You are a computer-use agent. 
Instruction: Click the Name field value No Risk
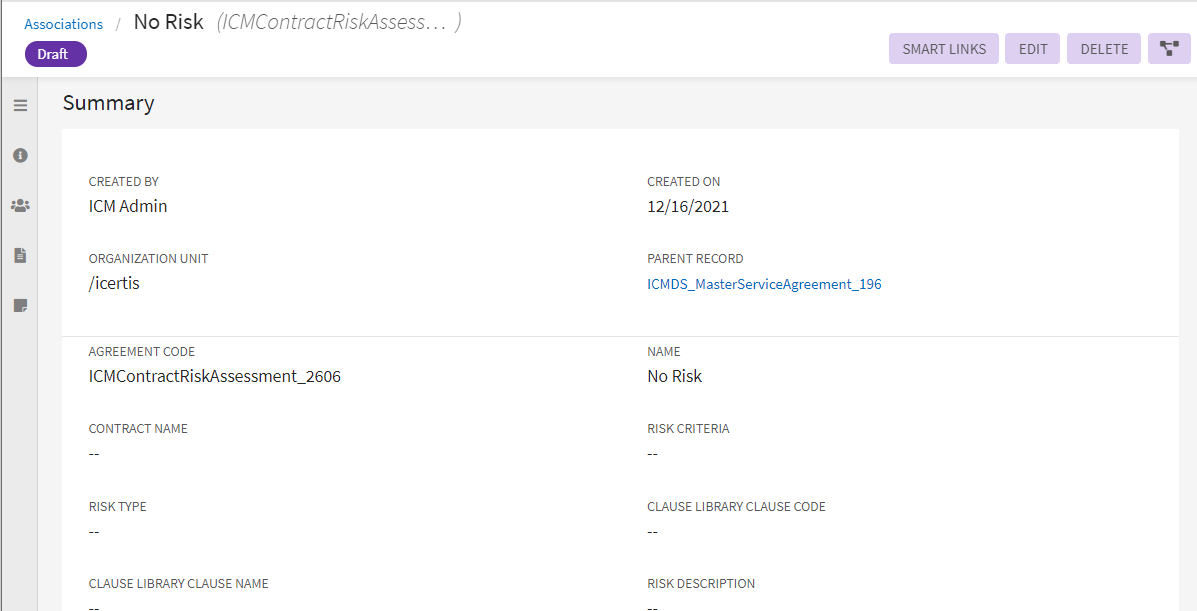[x=674, y=377]
